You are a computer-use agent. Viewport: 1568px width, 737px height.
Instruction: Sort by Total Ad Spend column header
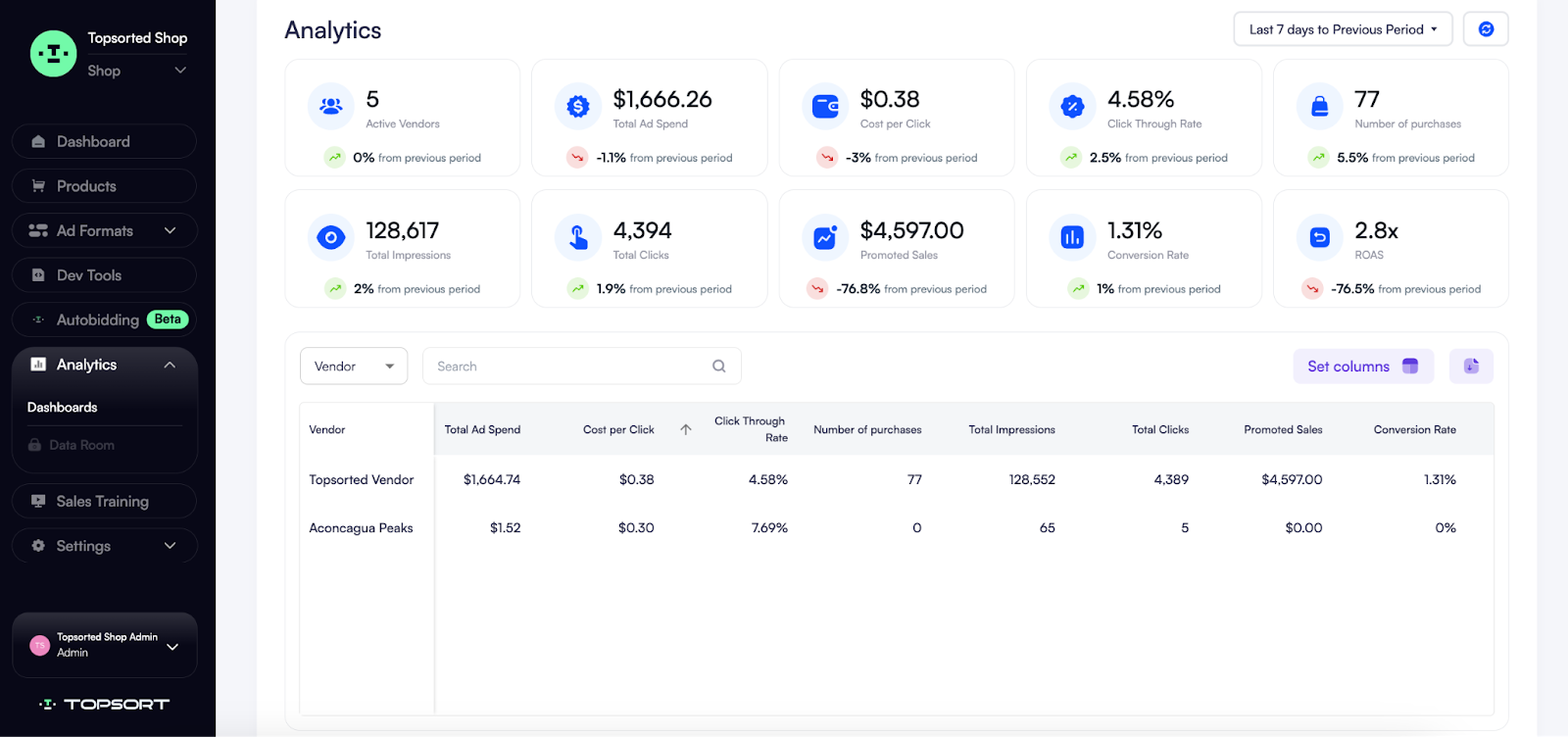pos(482,429)
